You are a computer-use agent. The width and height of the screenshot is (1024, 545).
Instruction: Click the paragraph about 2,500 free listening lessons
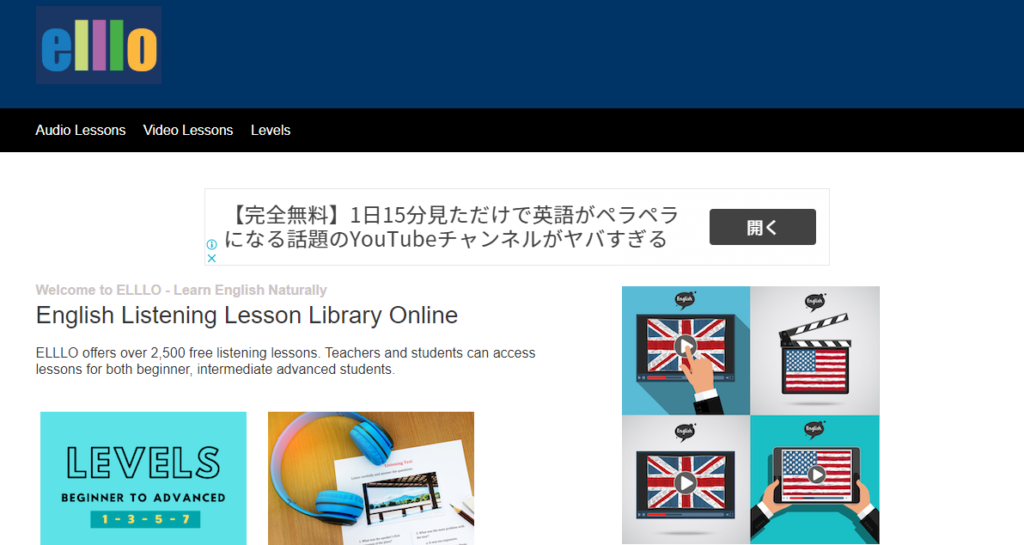click(x=285, y=361)
